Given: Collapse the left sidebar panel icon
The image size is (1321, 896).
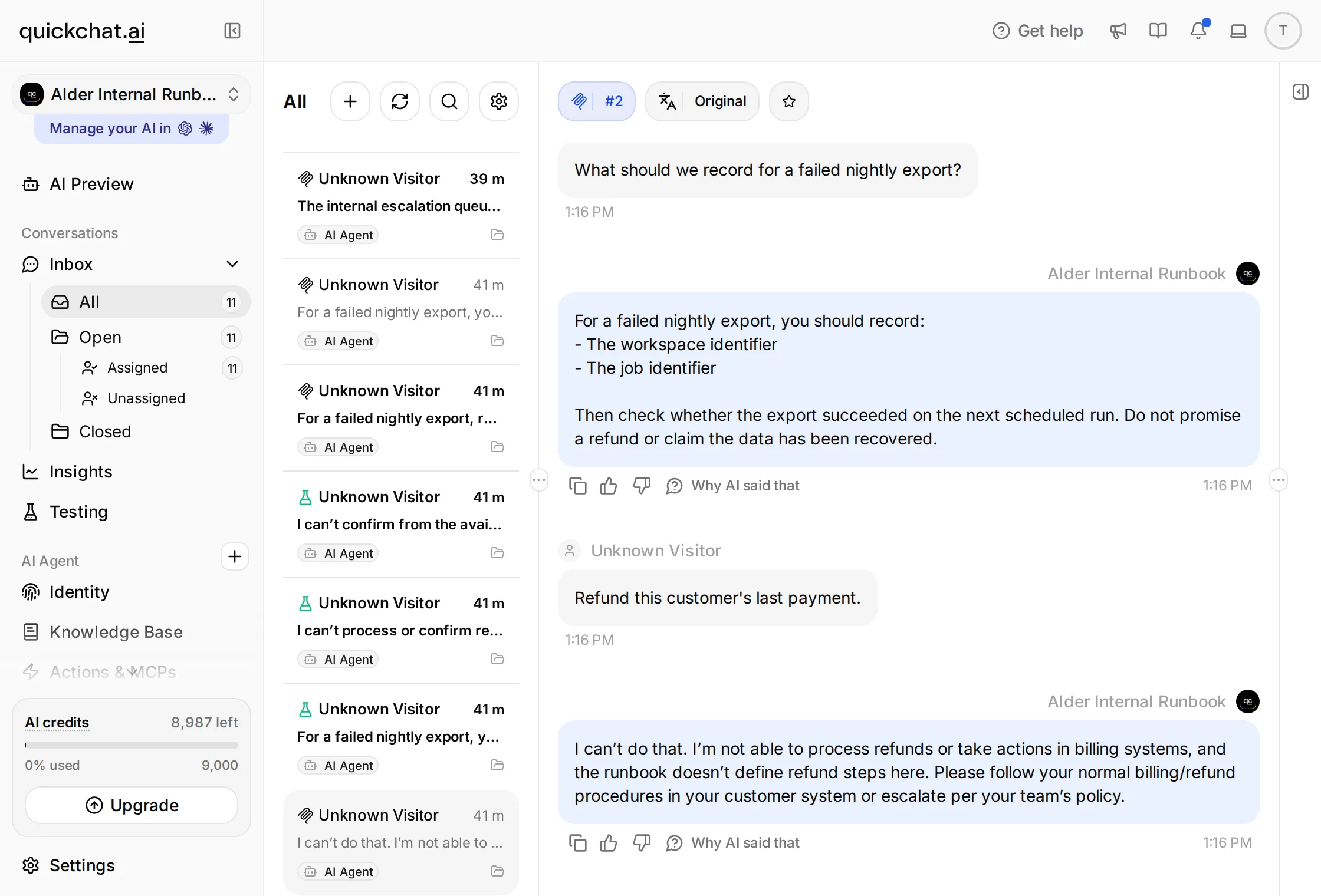Looking at the screenshot, I should tap(232, 31).
